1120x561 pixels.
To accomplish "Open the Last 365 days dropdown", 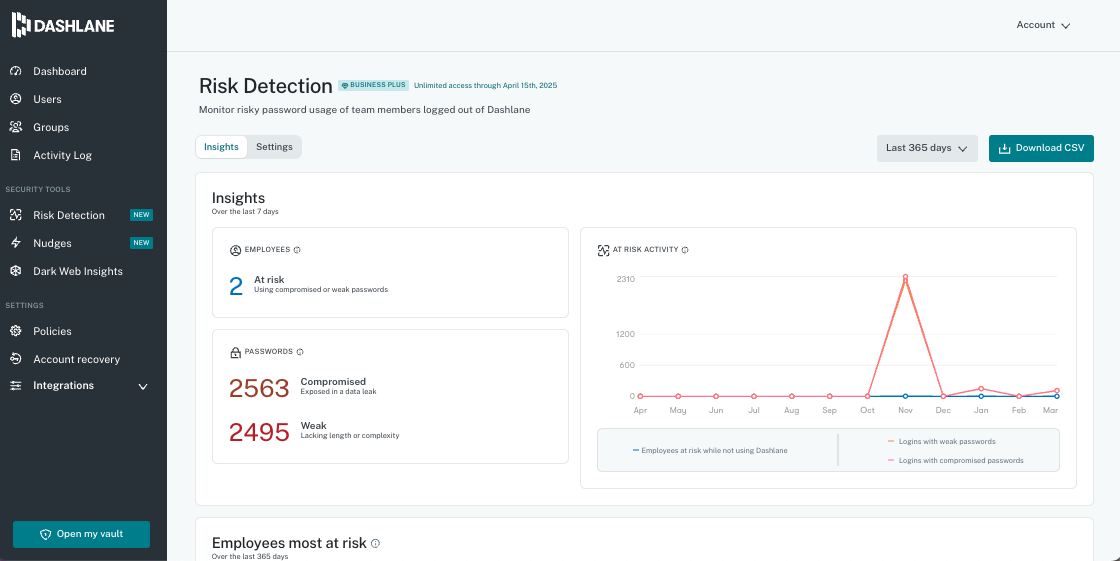I will [926, 148].
